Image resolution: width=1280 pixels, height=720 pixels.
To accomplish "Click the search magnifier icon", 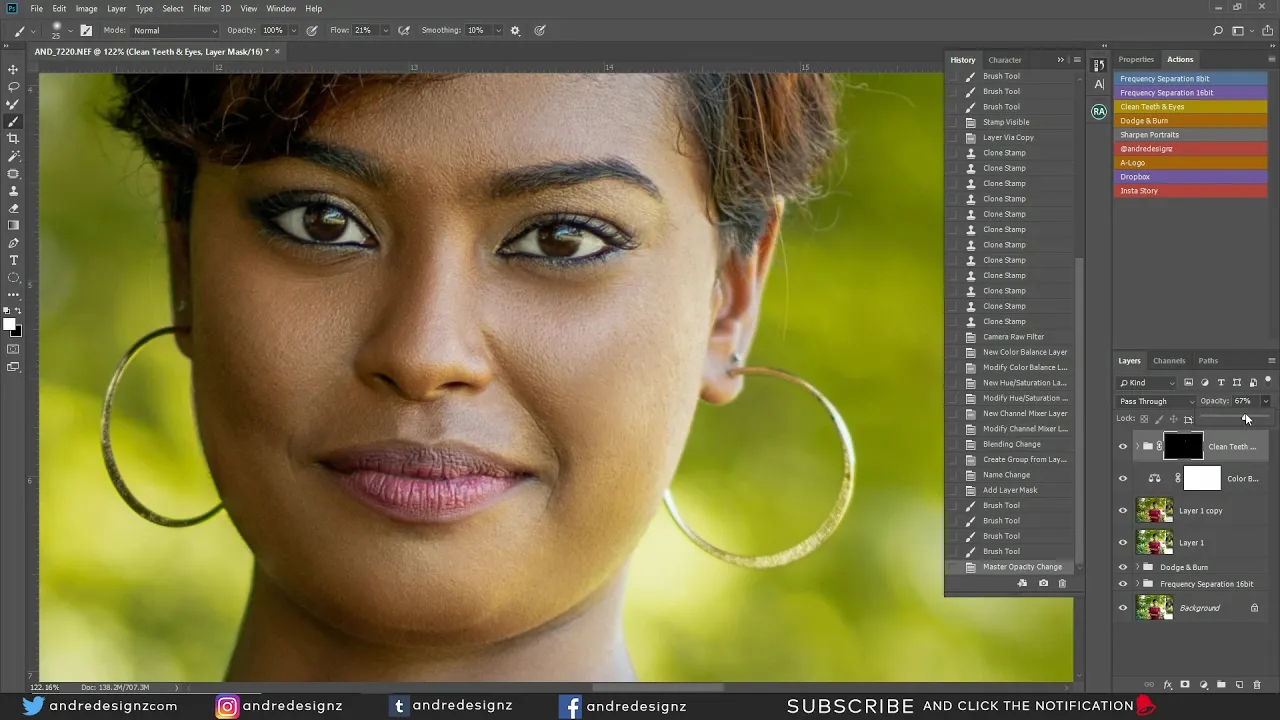I will [x=1216, y=31].
